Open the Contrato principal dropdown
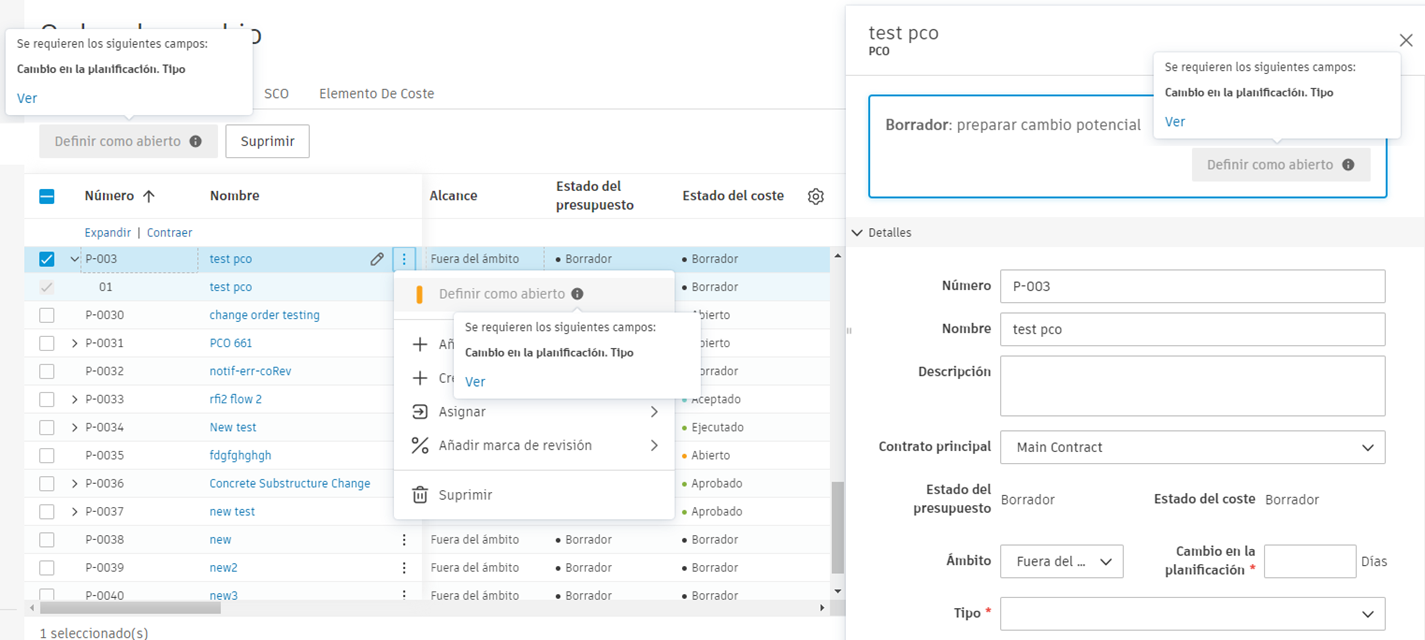This screenshot has height=640, width=1425. (x=1192, y=447)
